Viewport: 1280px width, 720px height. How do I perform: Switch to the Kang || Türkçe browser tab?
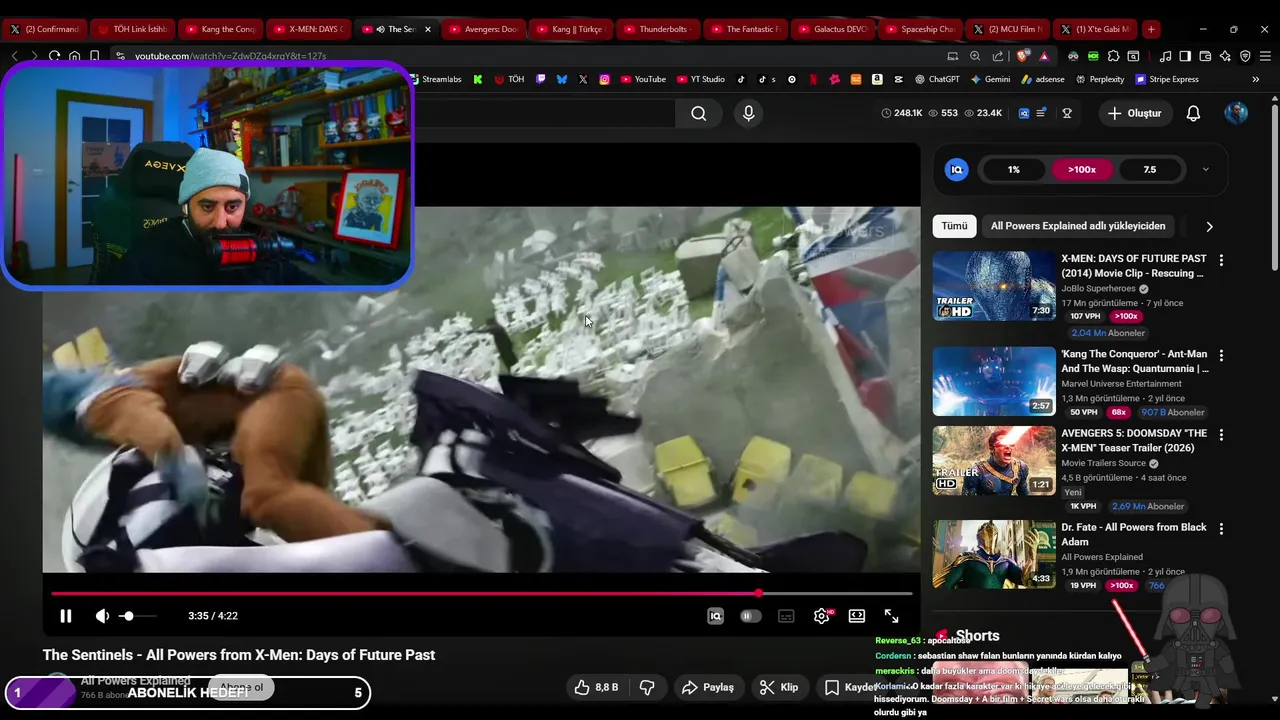pos(570,29)
